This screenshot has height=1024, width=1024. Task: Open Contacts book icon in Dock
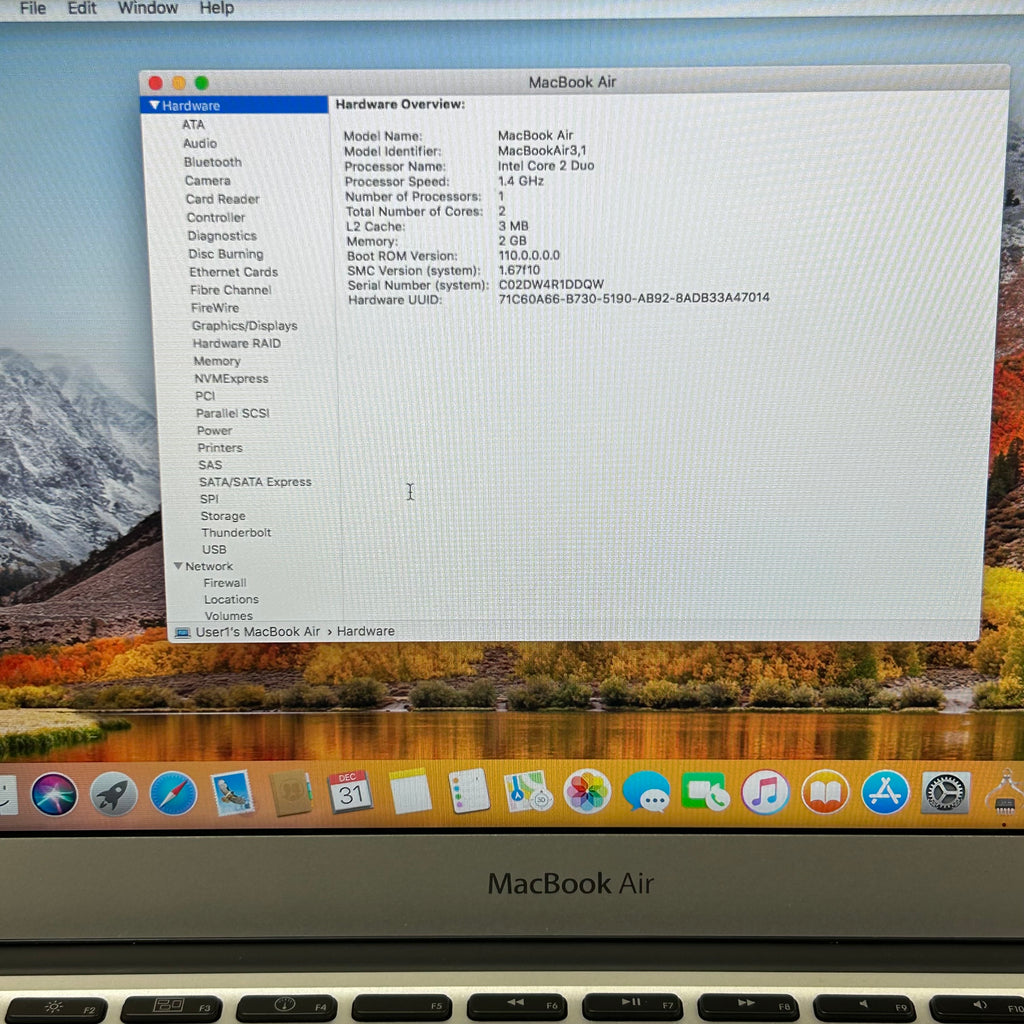(291, 793)
